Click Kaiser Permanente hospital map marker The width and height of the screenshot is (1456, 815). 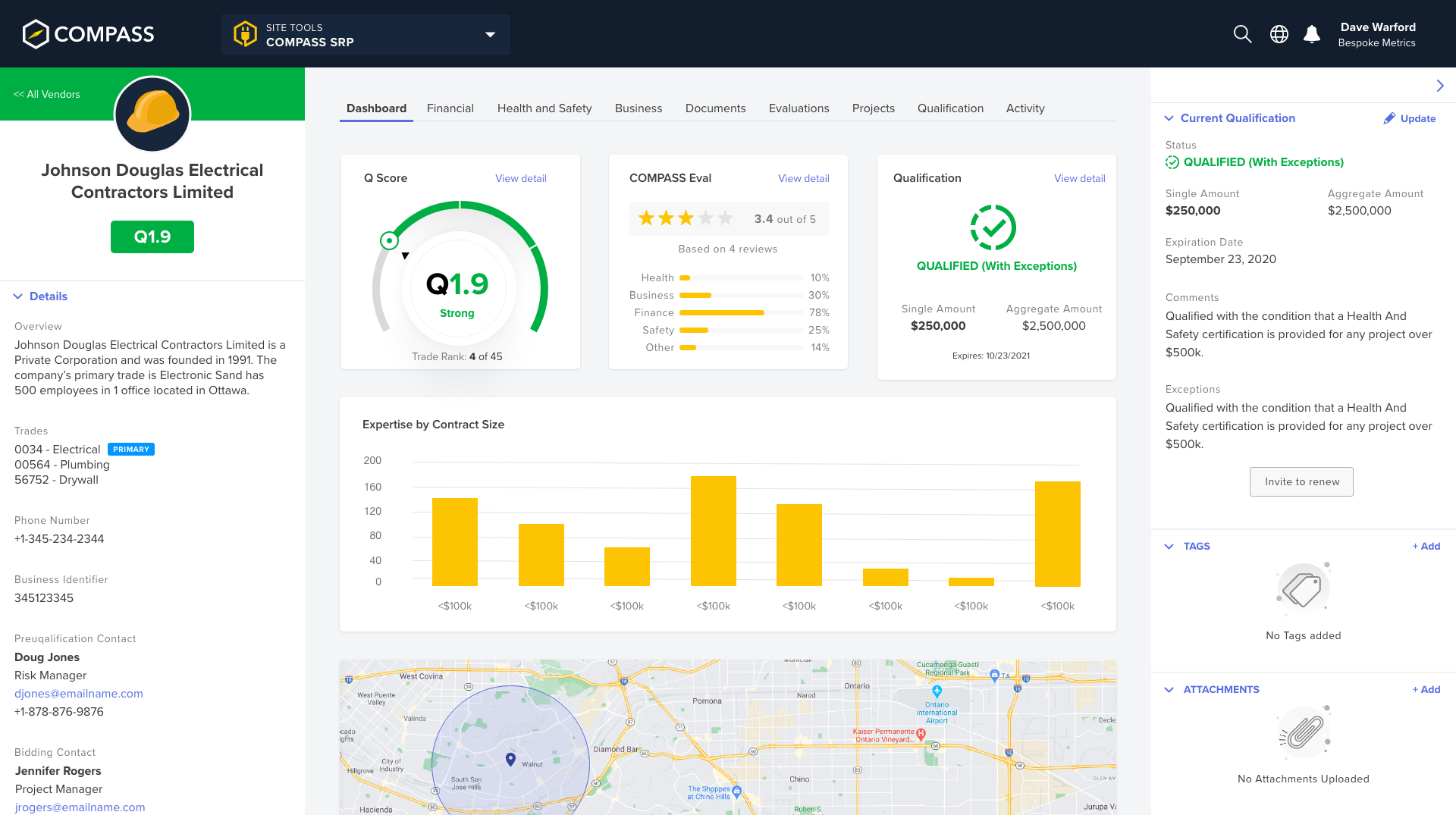(921, 734)
